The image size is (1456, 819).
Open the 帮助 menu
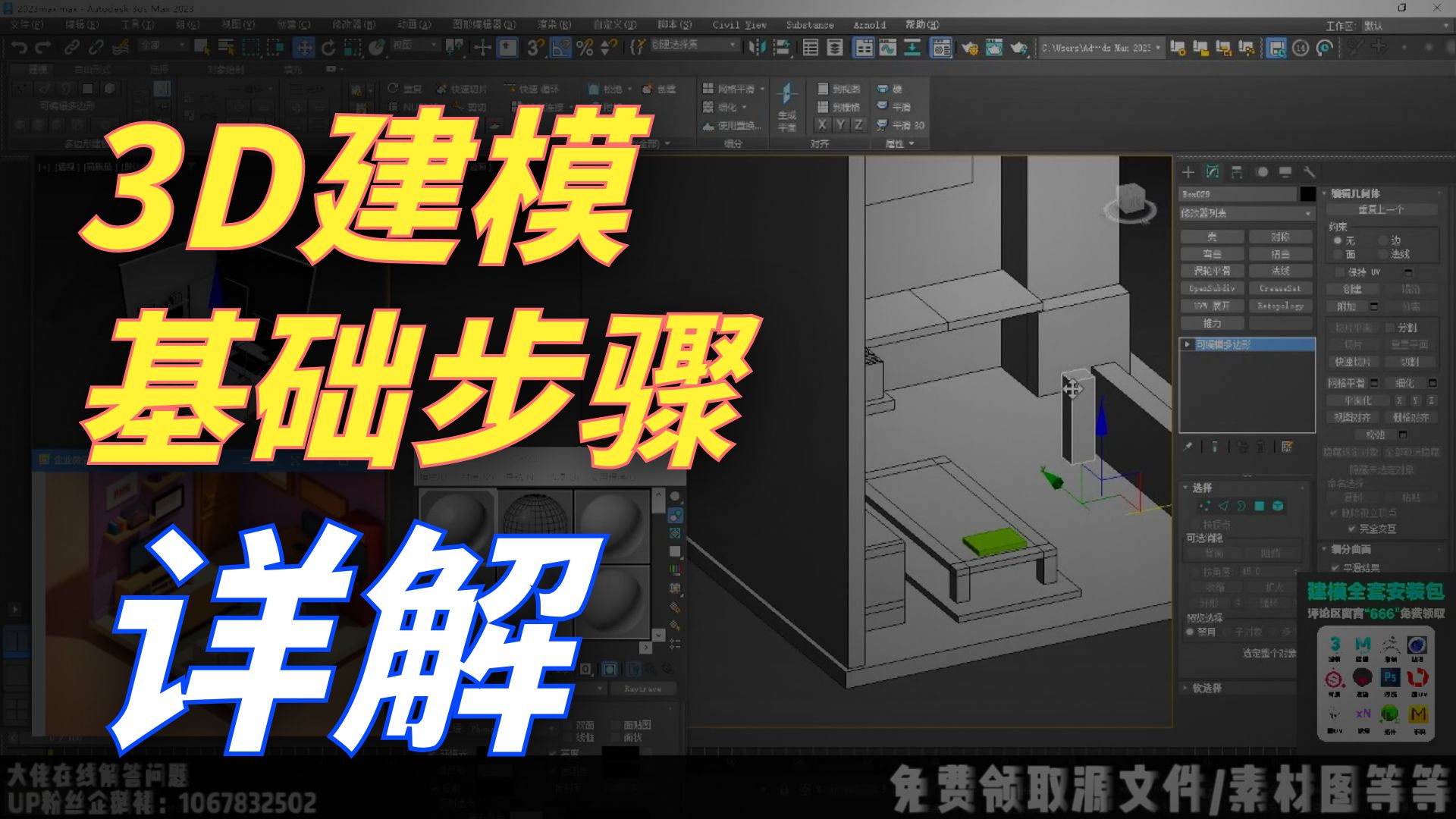pyautogui.click(x=922, y=25)
